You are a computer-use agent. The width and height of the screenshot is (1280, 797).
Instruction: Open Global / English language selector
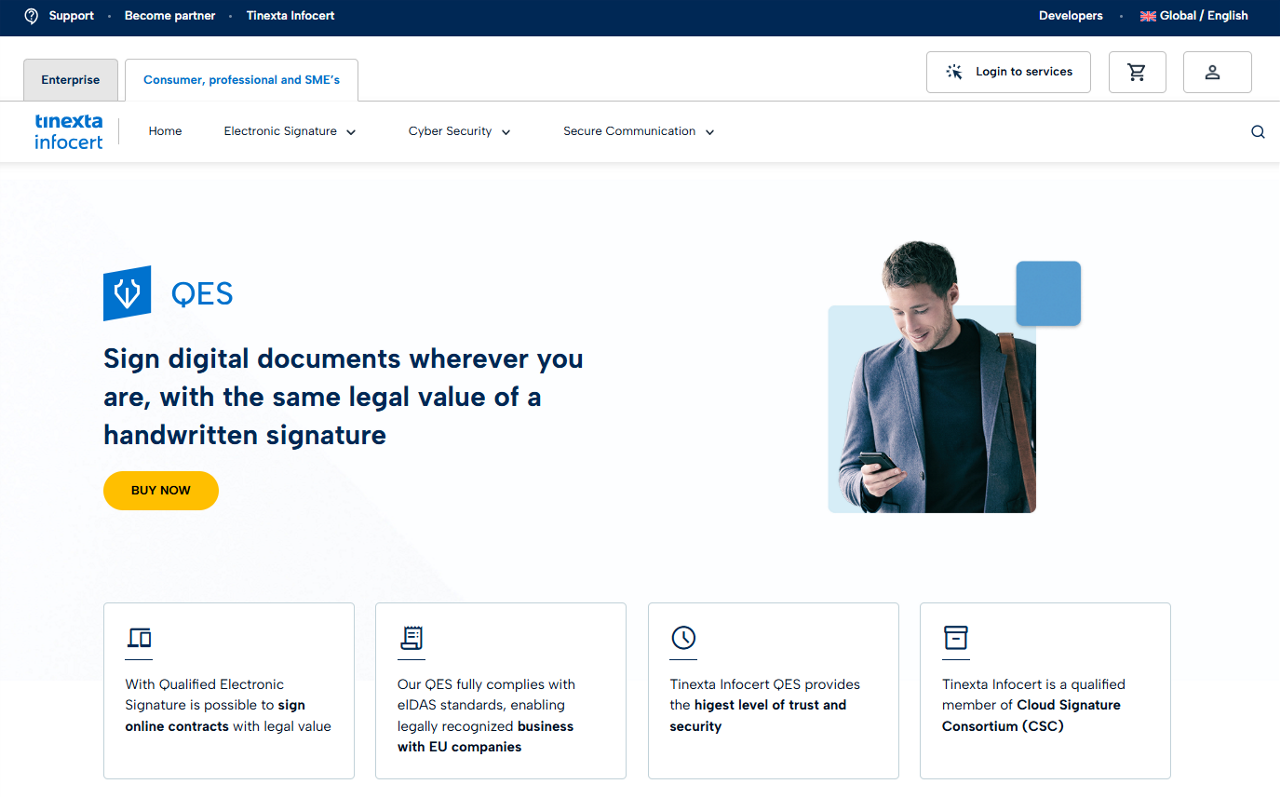tap(1194, 16)
